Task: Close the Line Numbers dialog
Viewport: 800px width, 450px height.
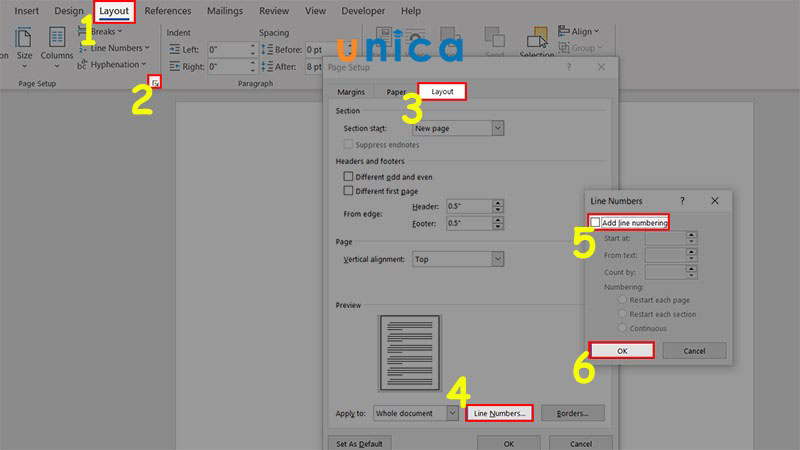Action: click(x=714, y=201)
